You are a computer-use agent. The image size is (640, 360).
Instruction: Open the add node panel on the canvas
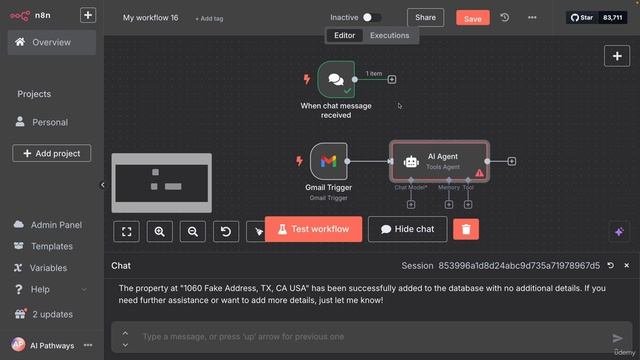(x=617, y=56)
